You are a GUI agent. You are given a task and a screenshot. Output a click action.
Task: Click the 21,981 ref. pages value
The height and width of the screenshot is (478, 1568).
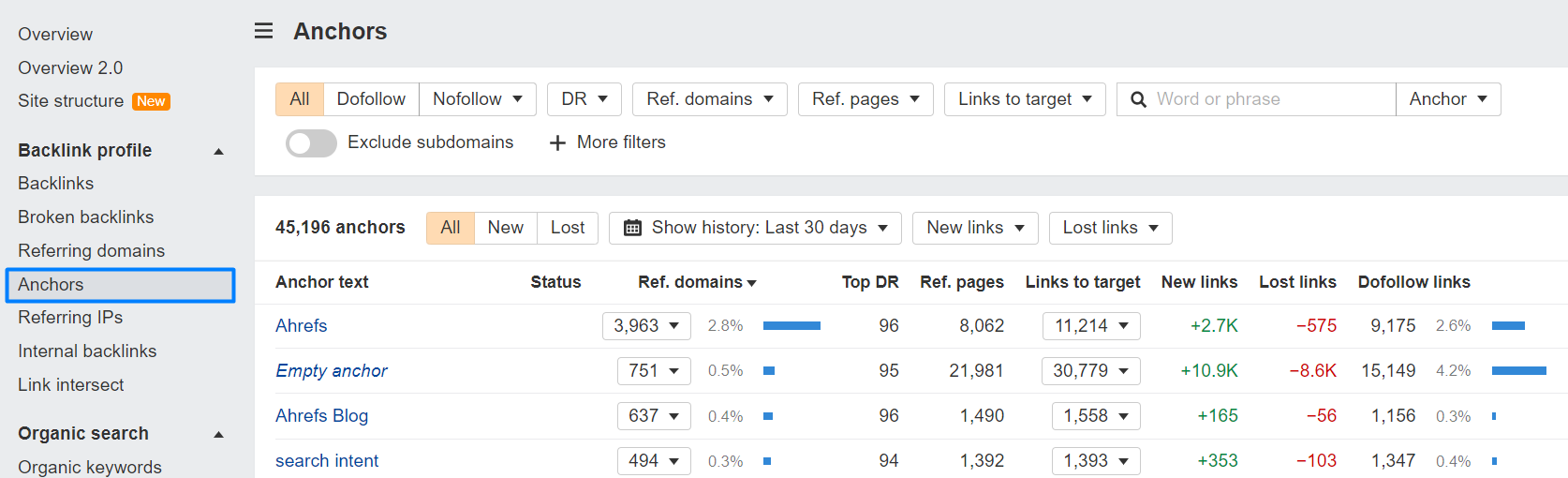tap(976, 371)
